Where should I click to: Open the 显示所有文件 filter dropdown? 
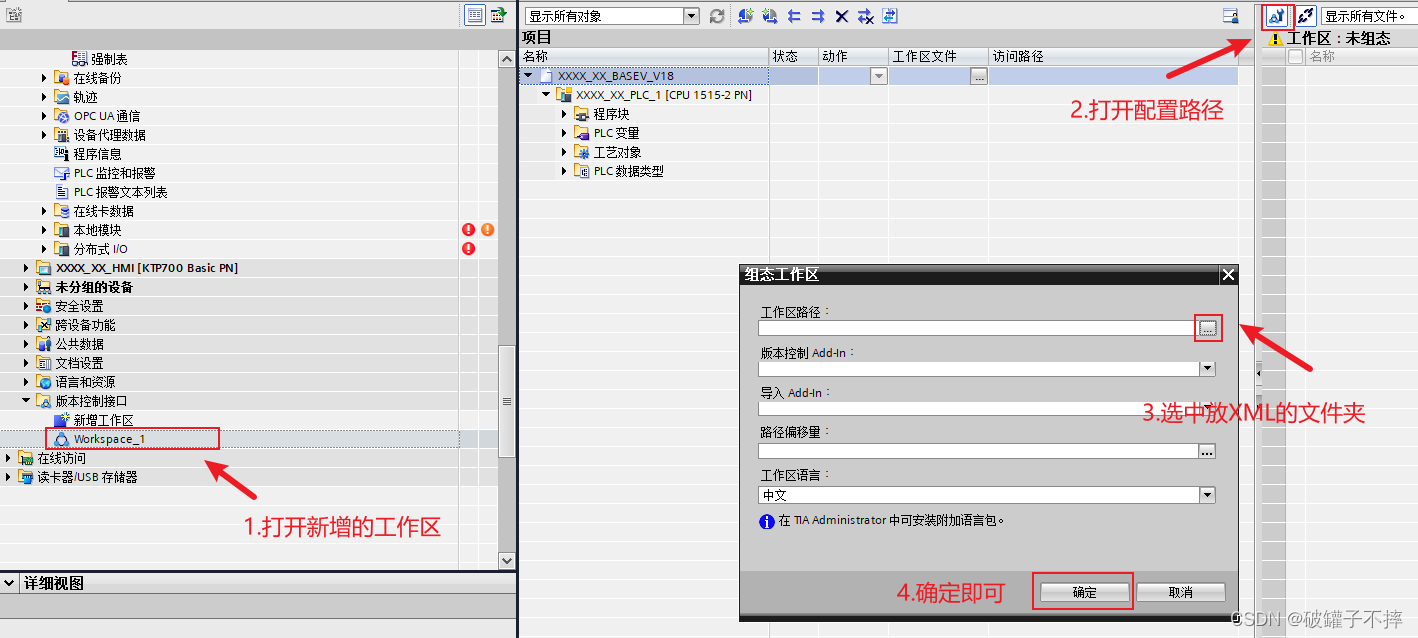[1369, 16]
